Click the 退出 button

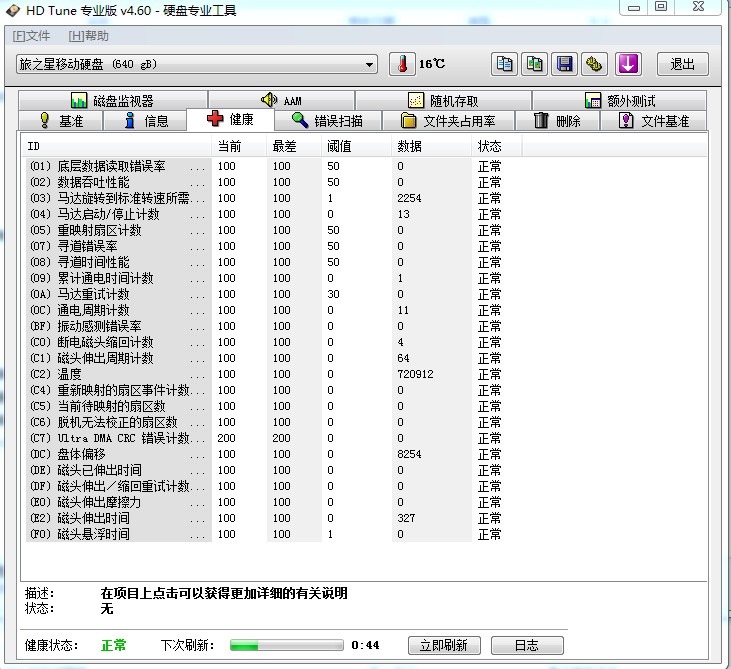[x=683, y=64]
